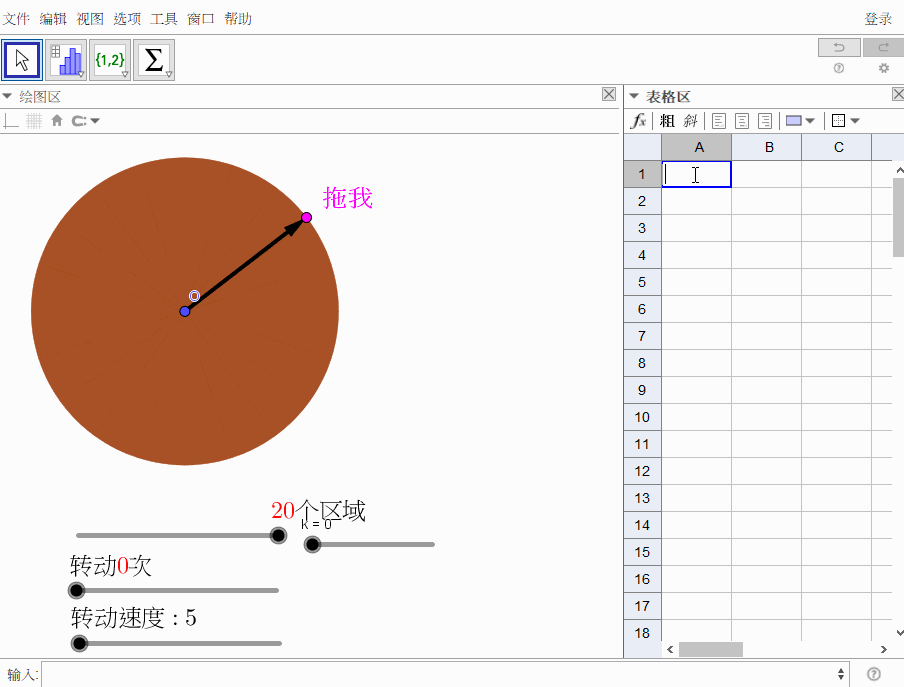The image size is (904, 687).
Task: Select spreadsheet column A header
Action: 696,148
